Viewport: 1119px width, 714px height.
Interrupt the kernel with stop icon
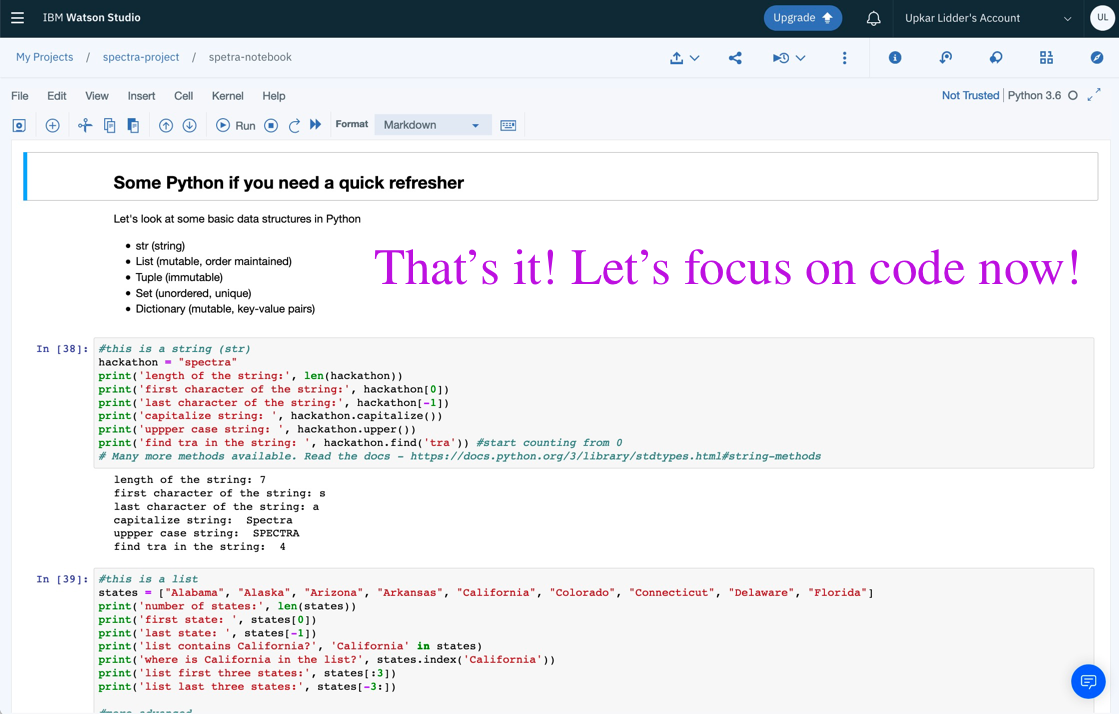point(271,126)
